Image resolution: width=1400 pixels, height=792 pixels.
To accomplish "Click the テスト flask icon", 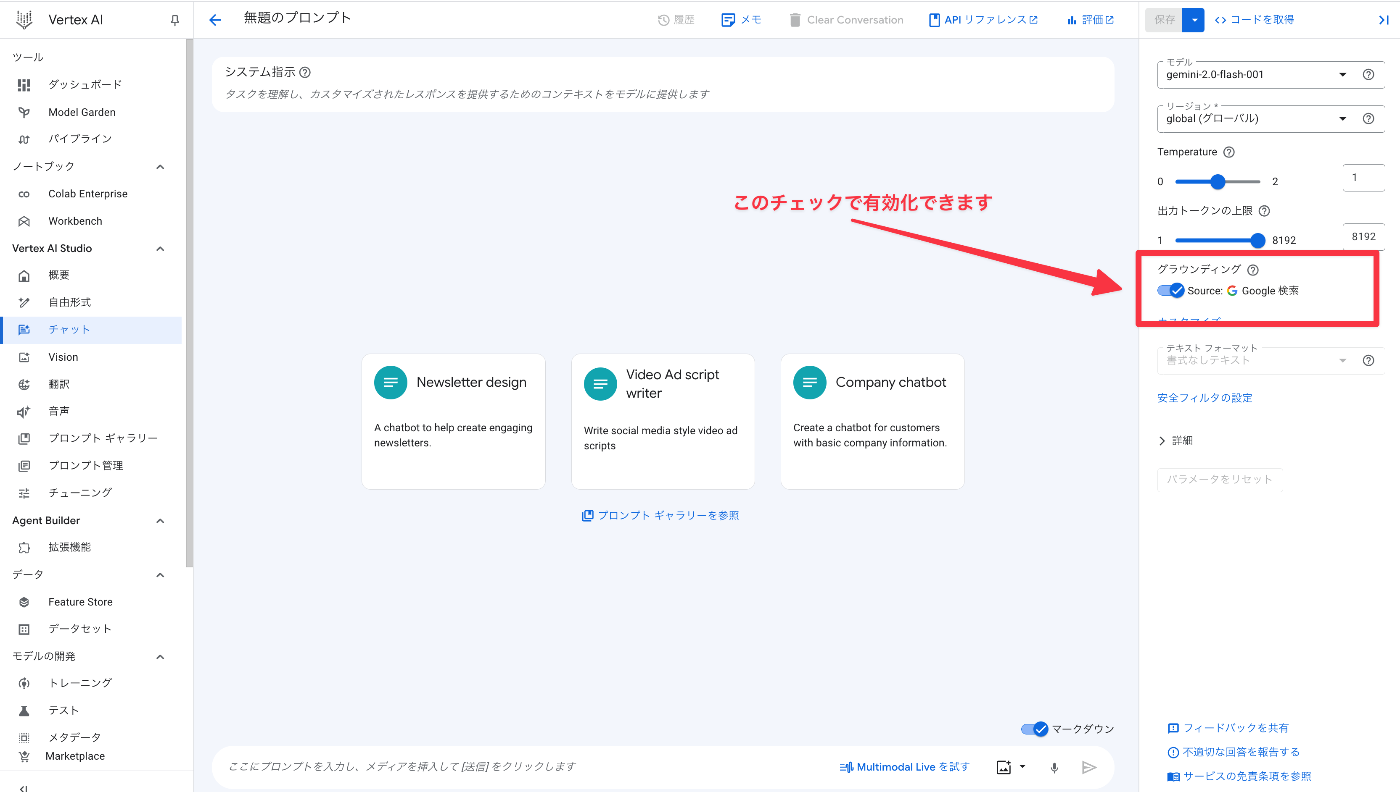I will tap(25, 710).
